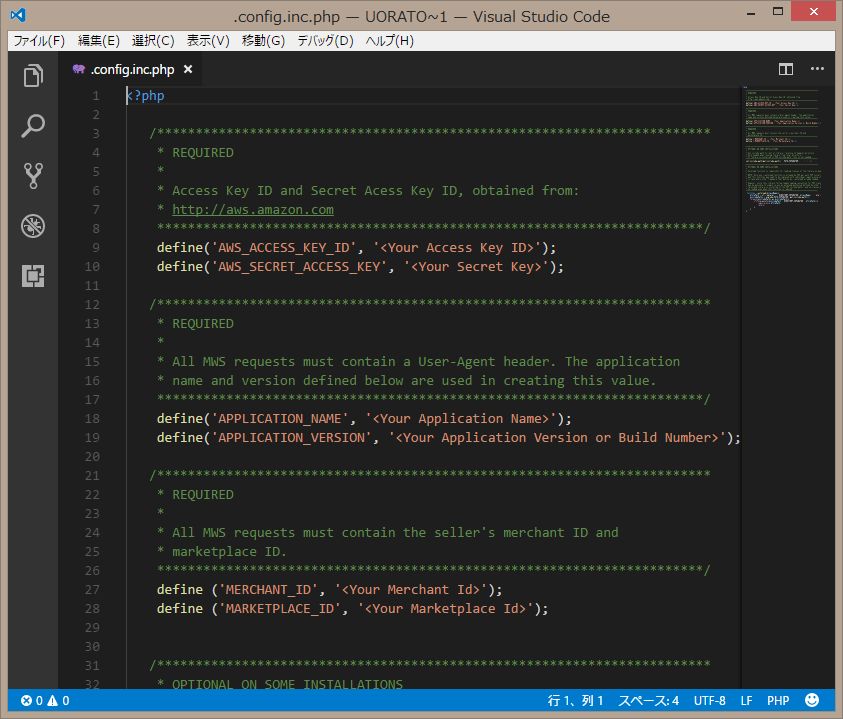Follow the http://aws.amazon.com link
The height and width of the screenshot is (719, 843).
tap(253, 209)
